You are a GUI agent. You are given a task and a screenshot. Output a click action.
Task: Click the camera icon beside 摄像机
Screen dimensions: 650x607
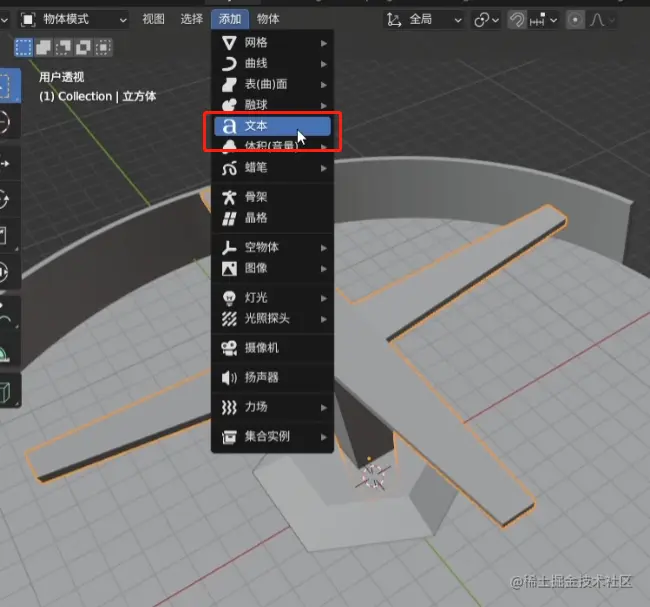click(229, 348)
